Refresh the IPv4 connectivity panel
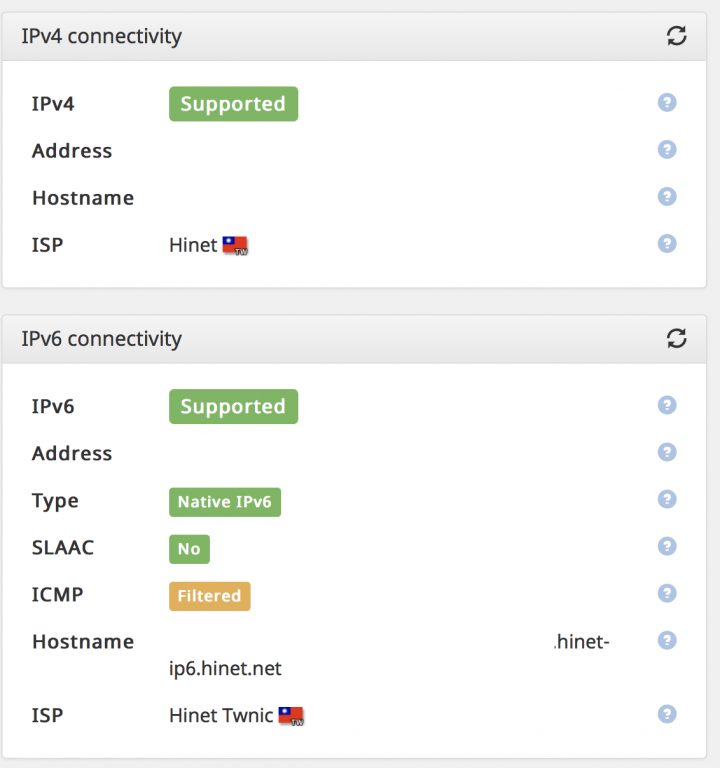720x768 pixels. click(x=676, y=36)
